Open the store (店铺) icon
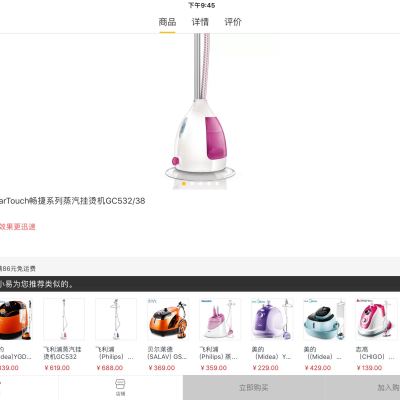400x400 pixels. click(120, 387)
